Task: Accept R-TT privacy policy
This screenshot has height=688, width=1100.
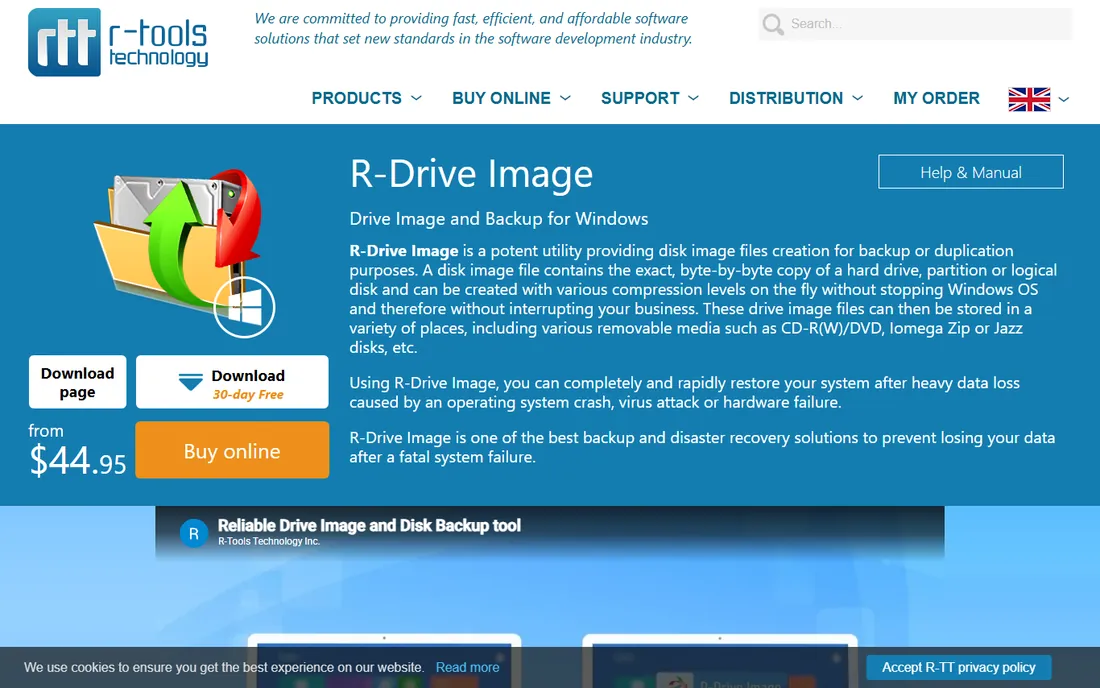Action: [x=958, y=667]
